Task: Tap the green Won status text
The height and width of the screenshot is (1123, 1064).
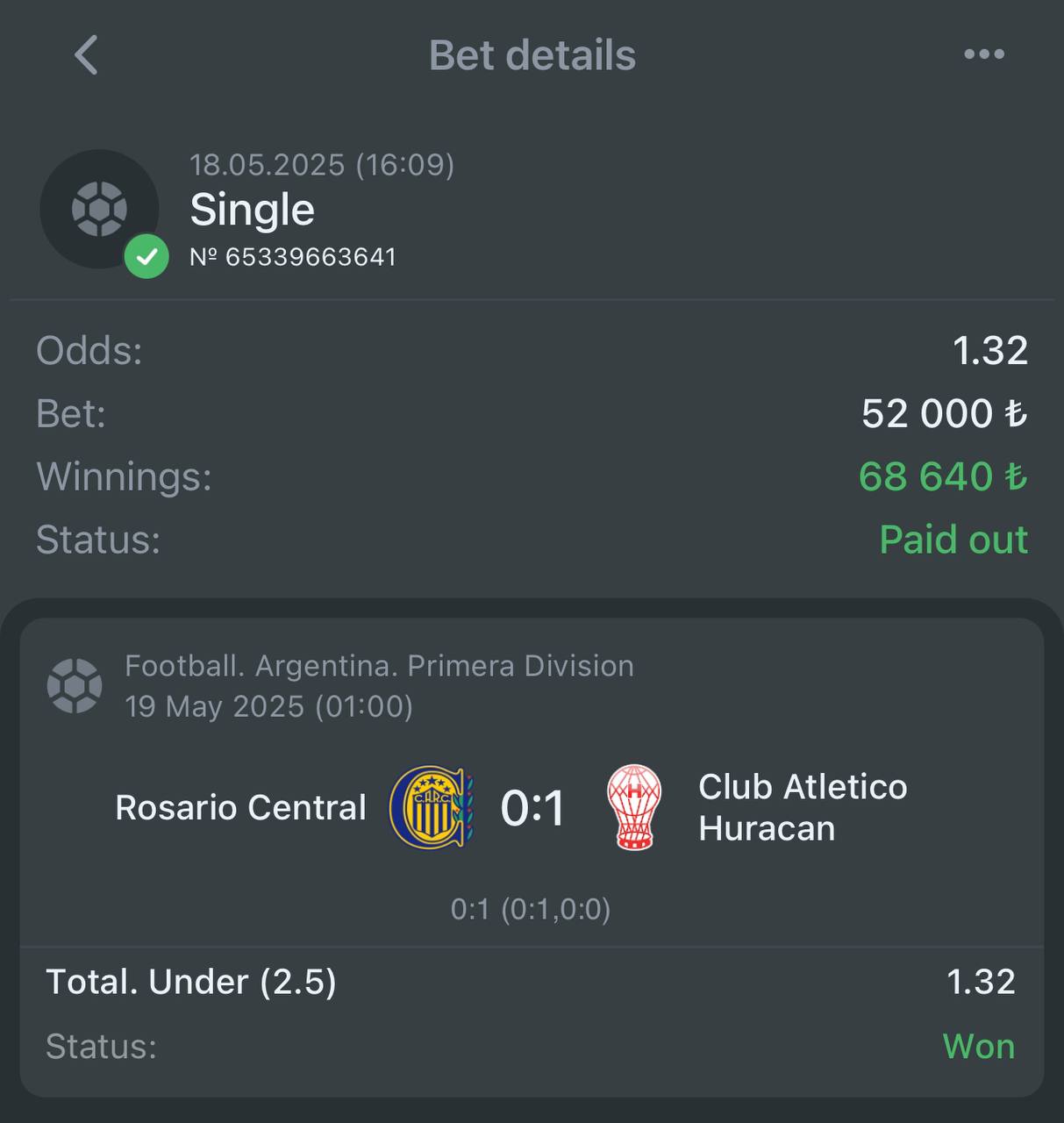Action: pyautogui.click(x=979, y=1047)
